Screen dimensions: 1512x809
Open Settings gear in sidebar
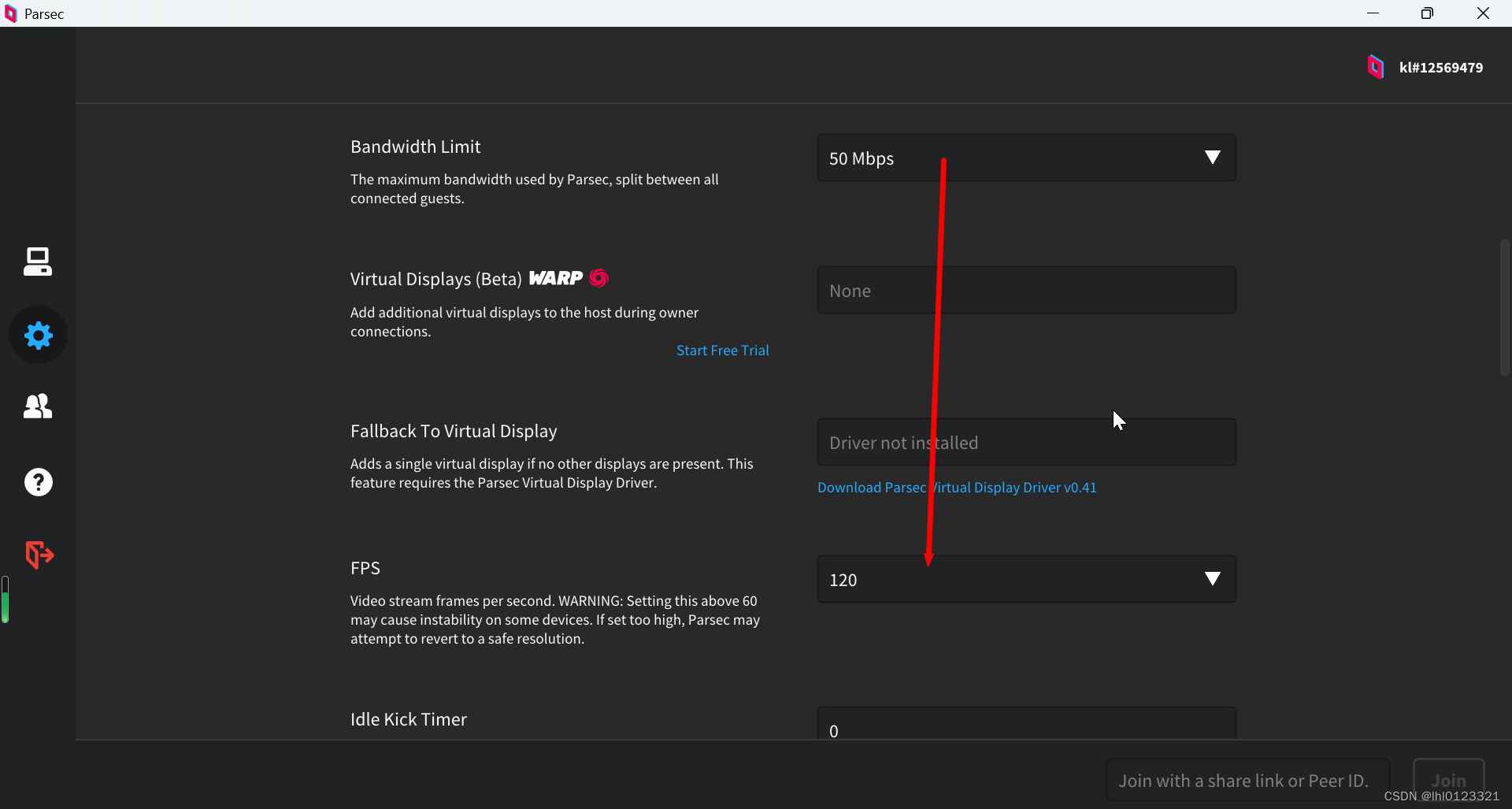38,335
